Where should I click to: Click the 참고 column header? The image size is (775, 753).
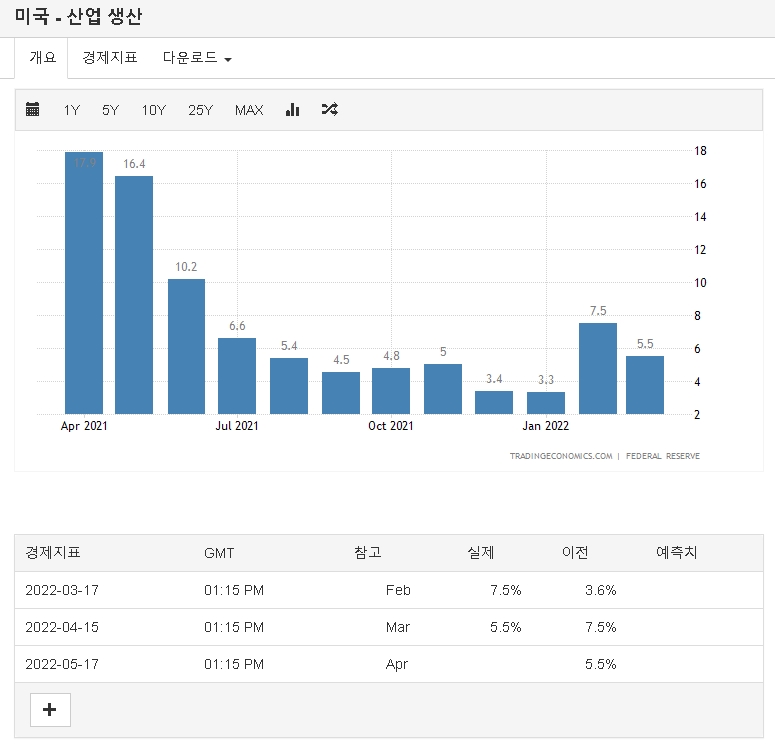[368, 552]
